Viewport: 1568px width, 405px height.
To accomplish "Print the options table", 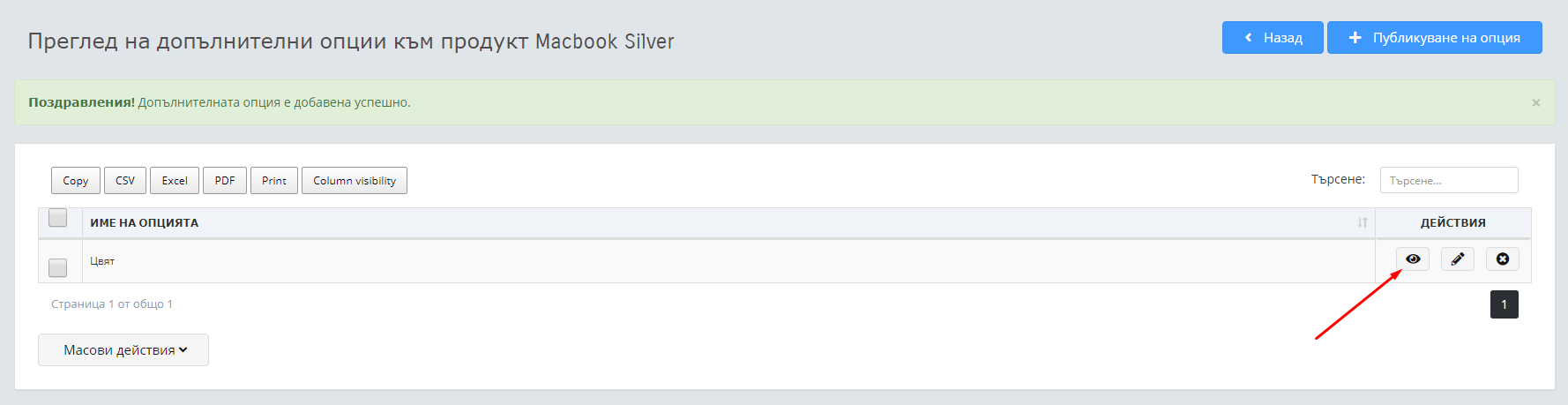I will point(274,180).
